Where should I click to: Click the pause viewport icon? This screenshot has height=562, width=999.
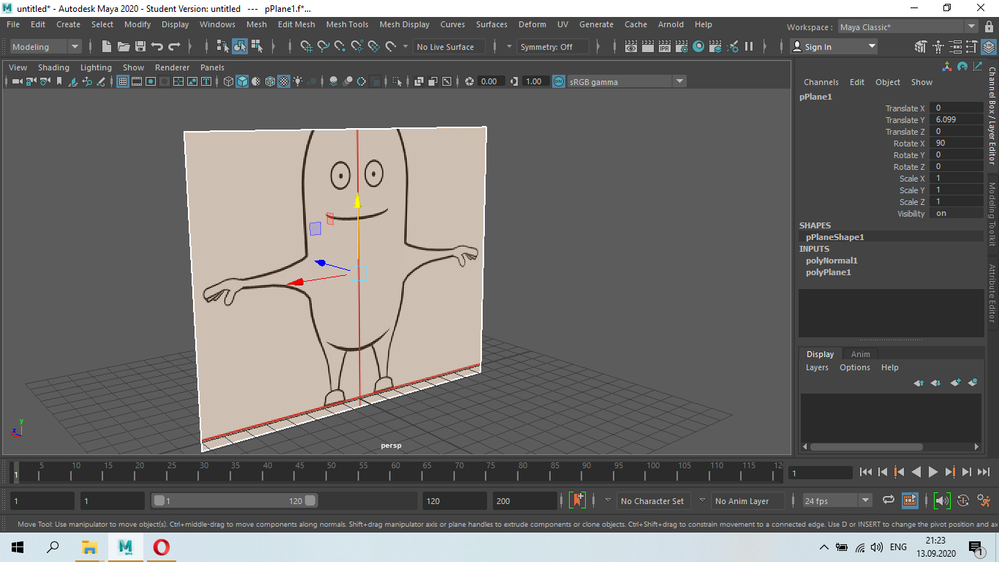749,47
